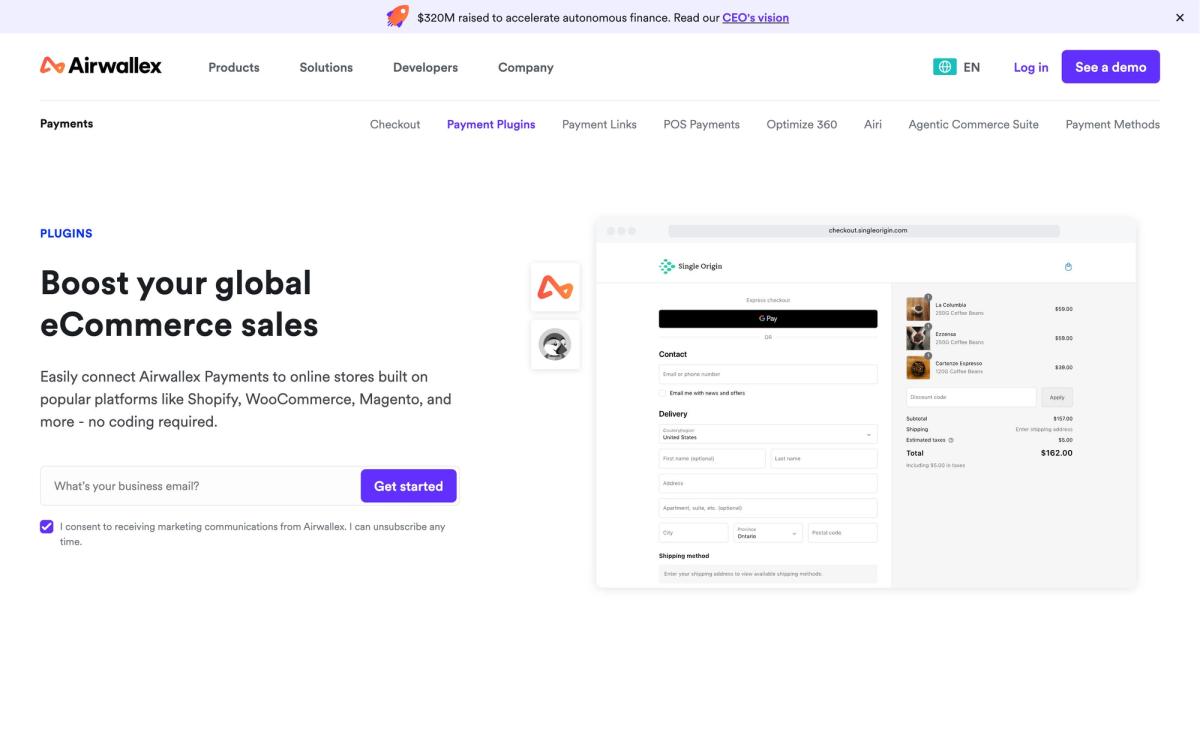
Task: Click the PrestaShop penguin plugin icon
Action: pos(555,345)
